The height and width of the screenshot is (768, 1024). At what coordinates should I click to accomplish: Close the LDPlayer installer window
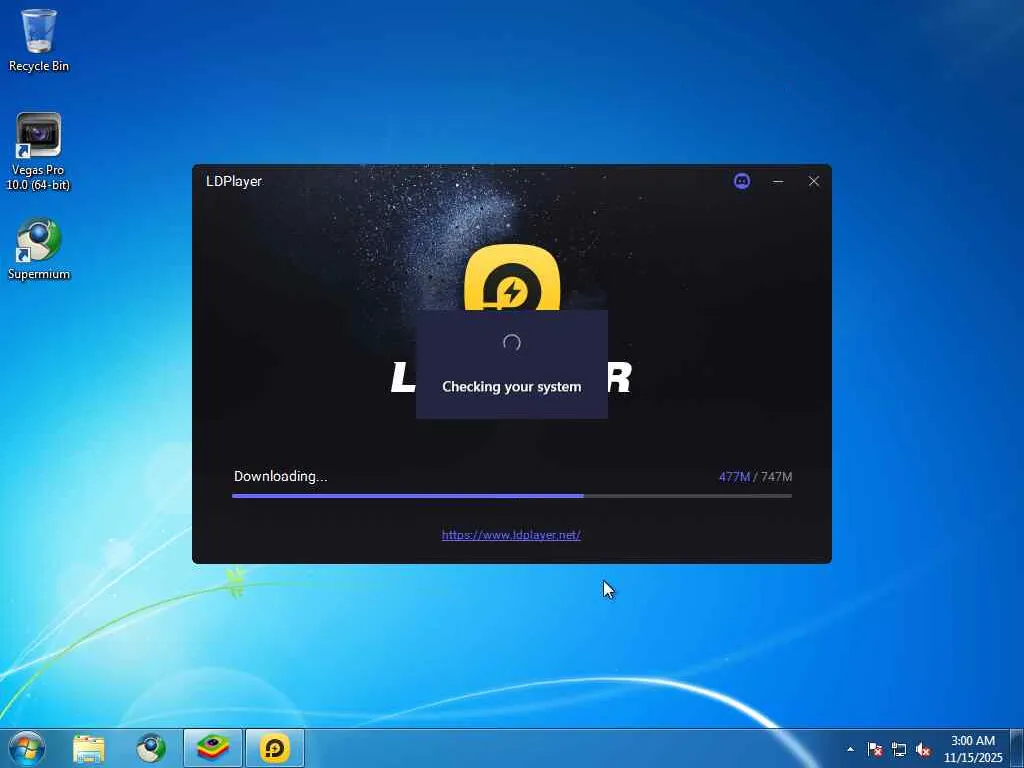click(x=814, y=182)
